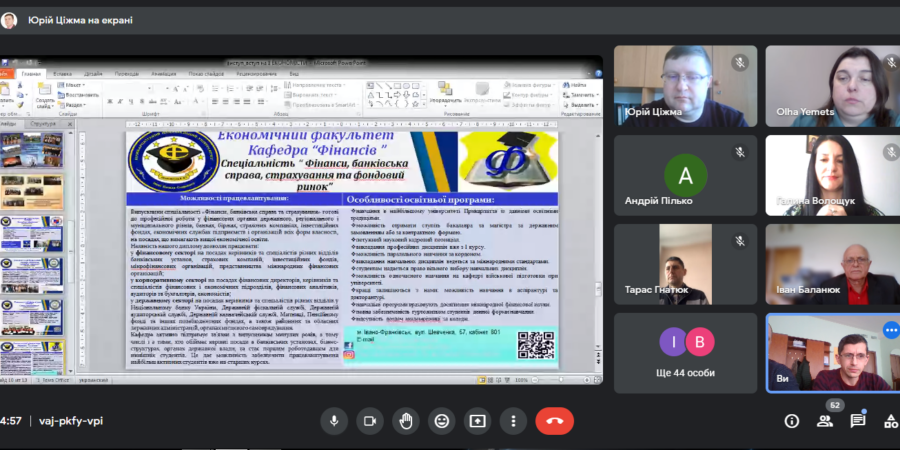The image size is (900, 450).
Task: Show the people list with 52 badge
Action: [825, 421]
